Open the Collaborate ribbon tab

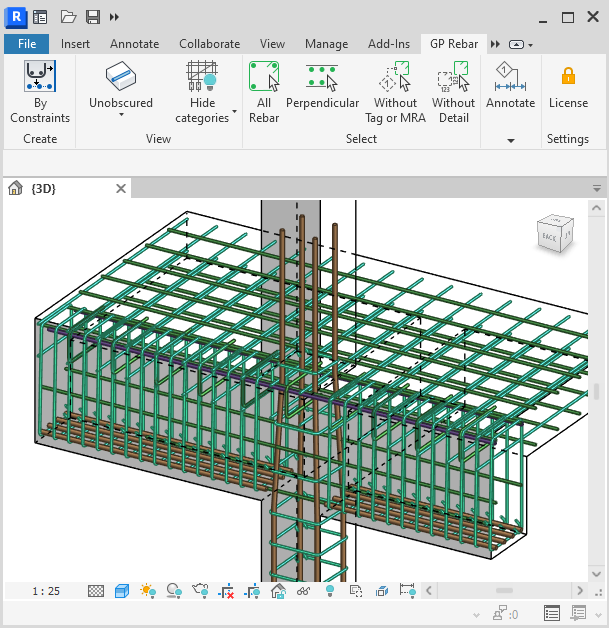[209, 44]
